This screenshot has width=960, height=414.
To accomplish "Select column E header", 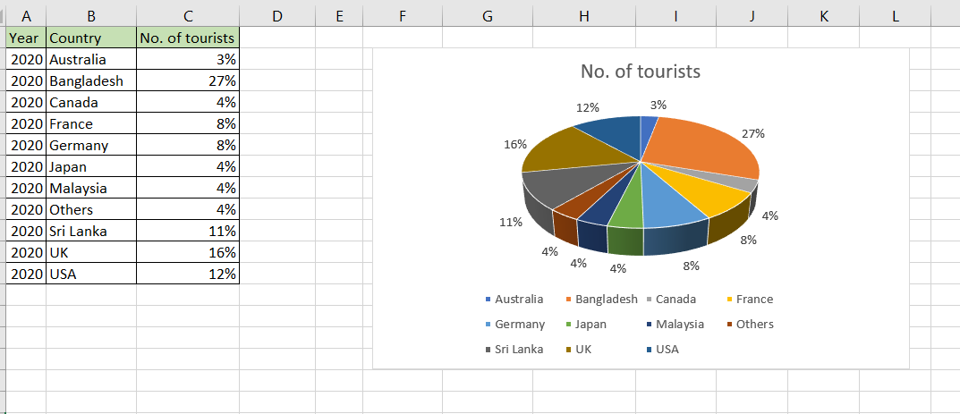I will [x=339, y=17].
